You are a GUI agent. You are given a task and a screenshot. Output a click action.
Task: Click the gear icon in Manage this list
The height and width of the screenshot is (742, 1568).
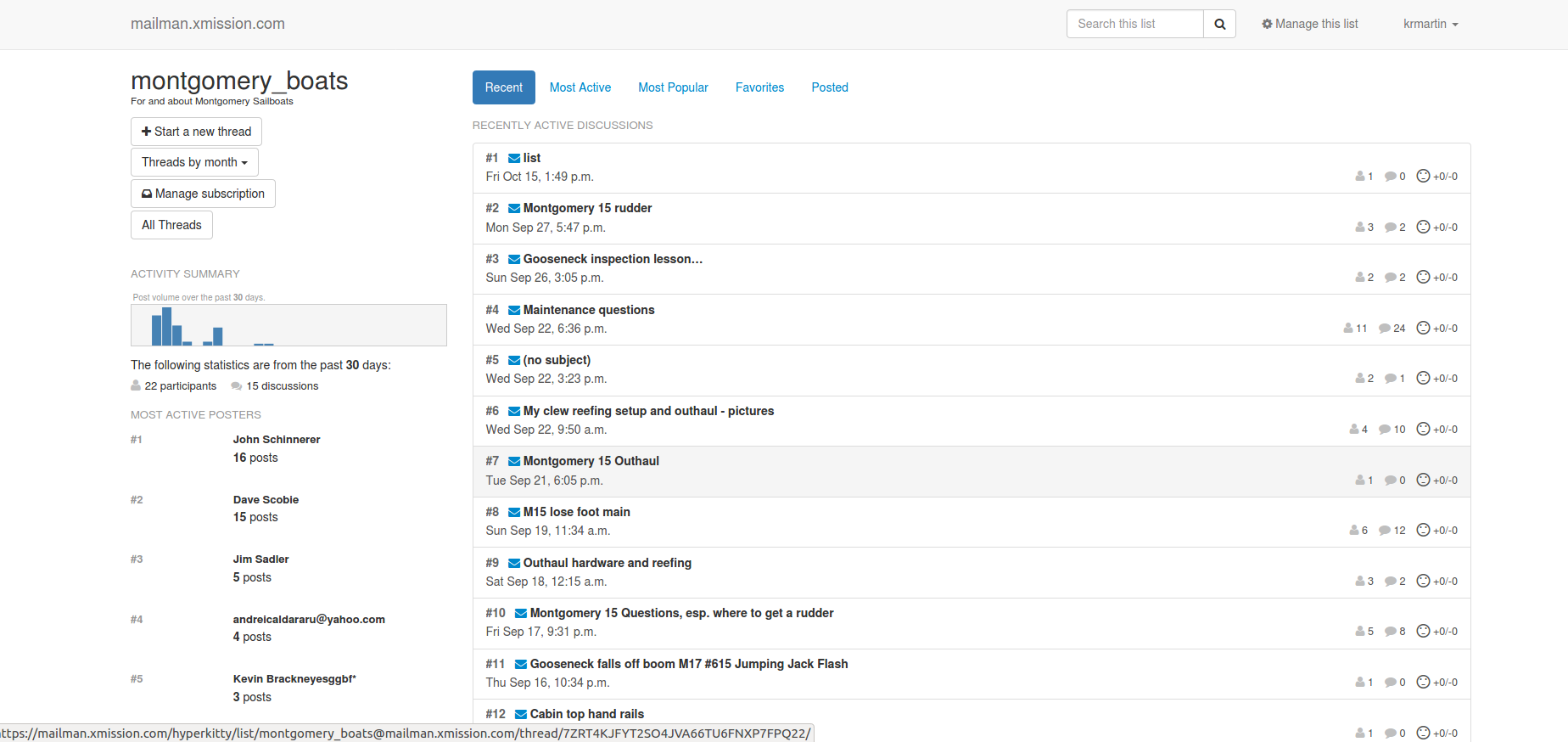[1267, 24]
